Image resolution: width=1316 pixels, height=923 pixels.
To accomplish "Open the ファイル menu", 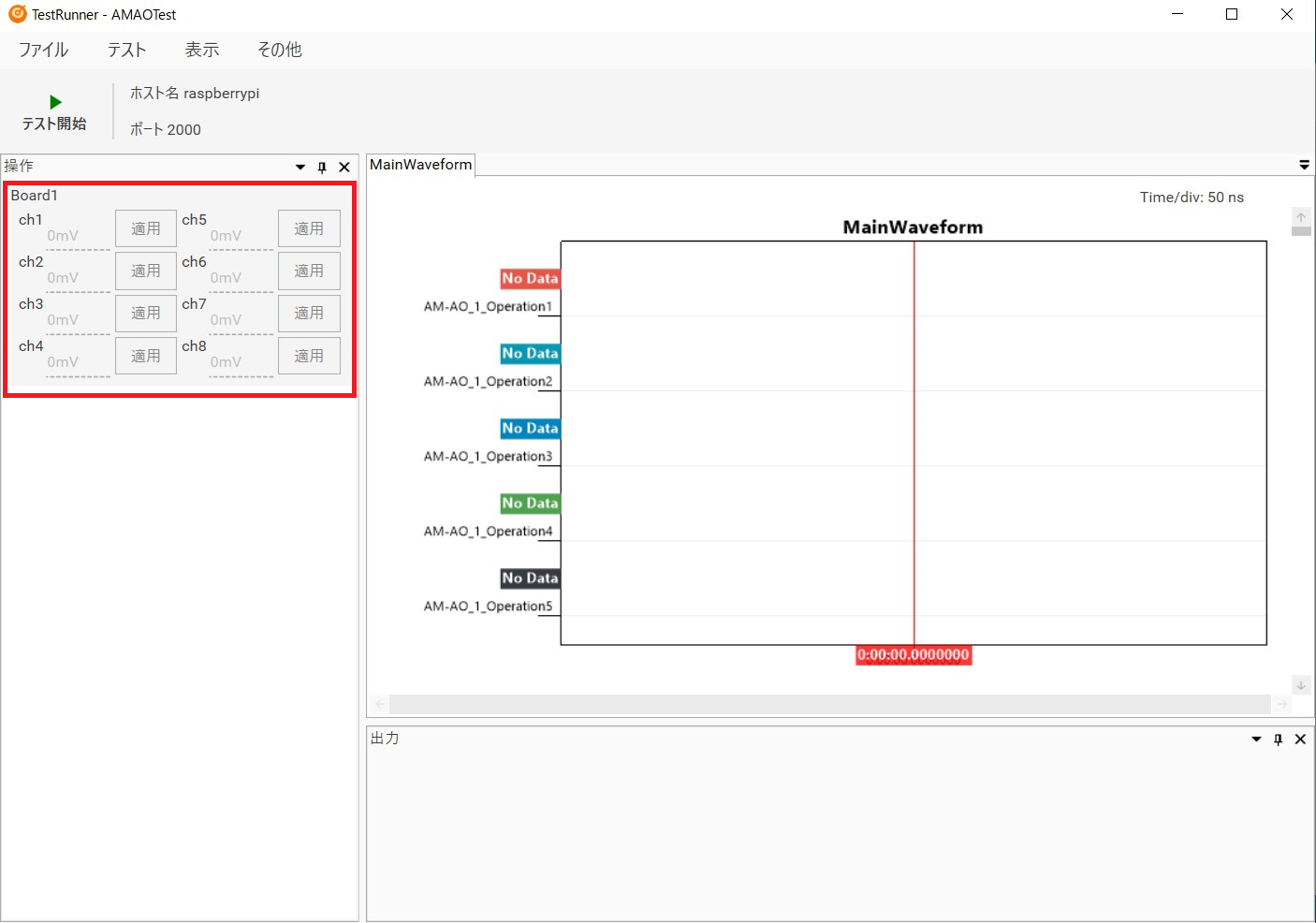I will 43,50.
